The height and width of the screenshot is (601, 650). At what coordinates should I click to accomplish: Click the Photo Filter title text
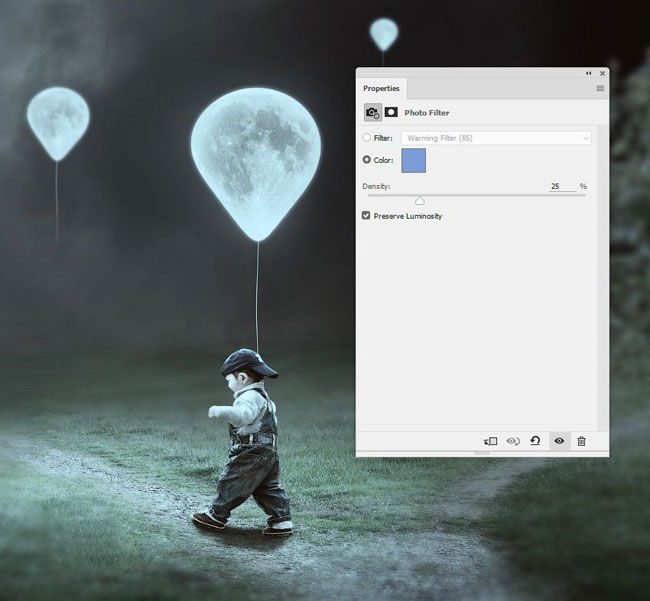point(427,113)
